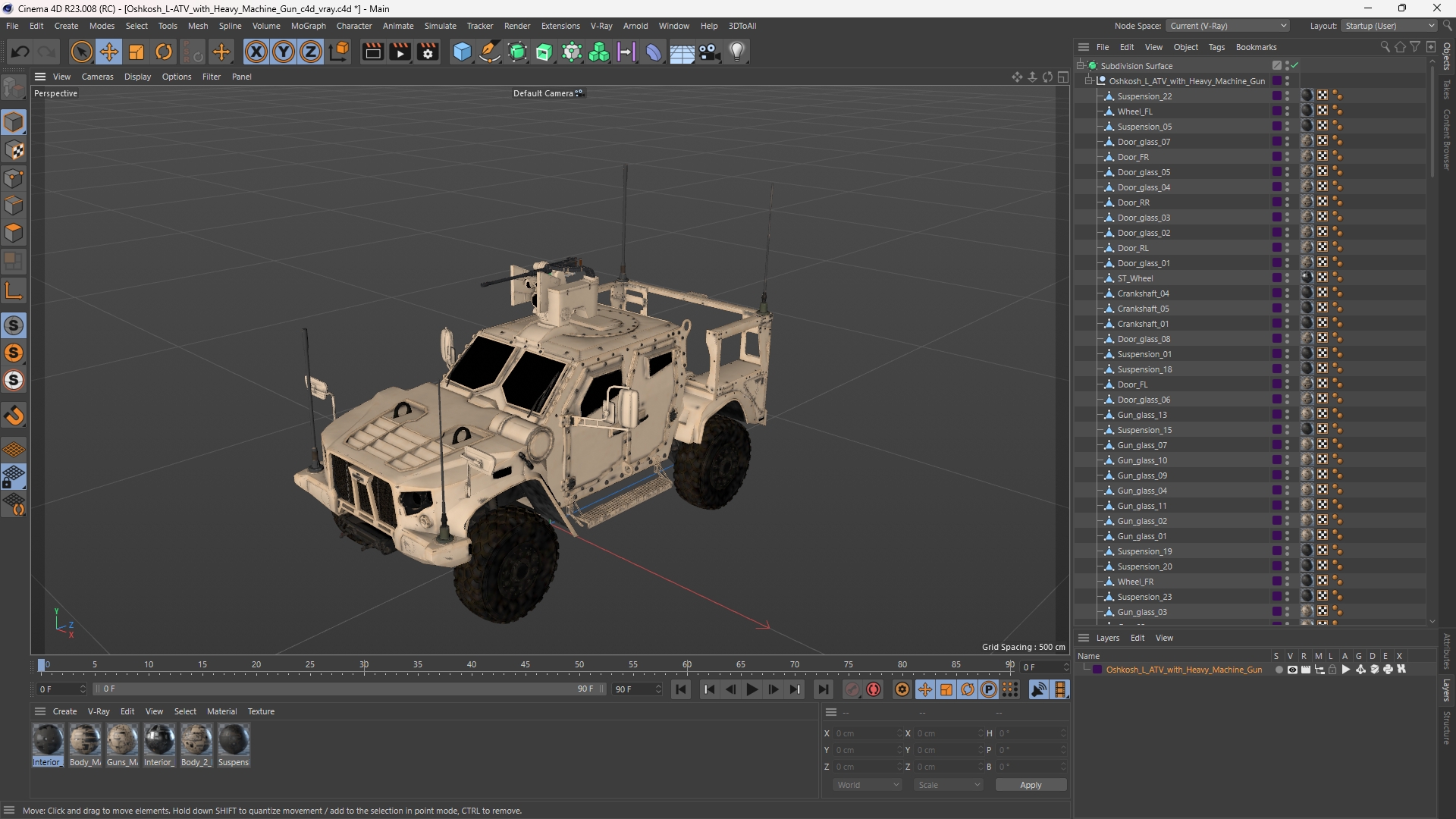Image resolution: width=1456 pixels, height=819 pixels.
Task: Activate the Scale tool
Action: coord(136,52)
